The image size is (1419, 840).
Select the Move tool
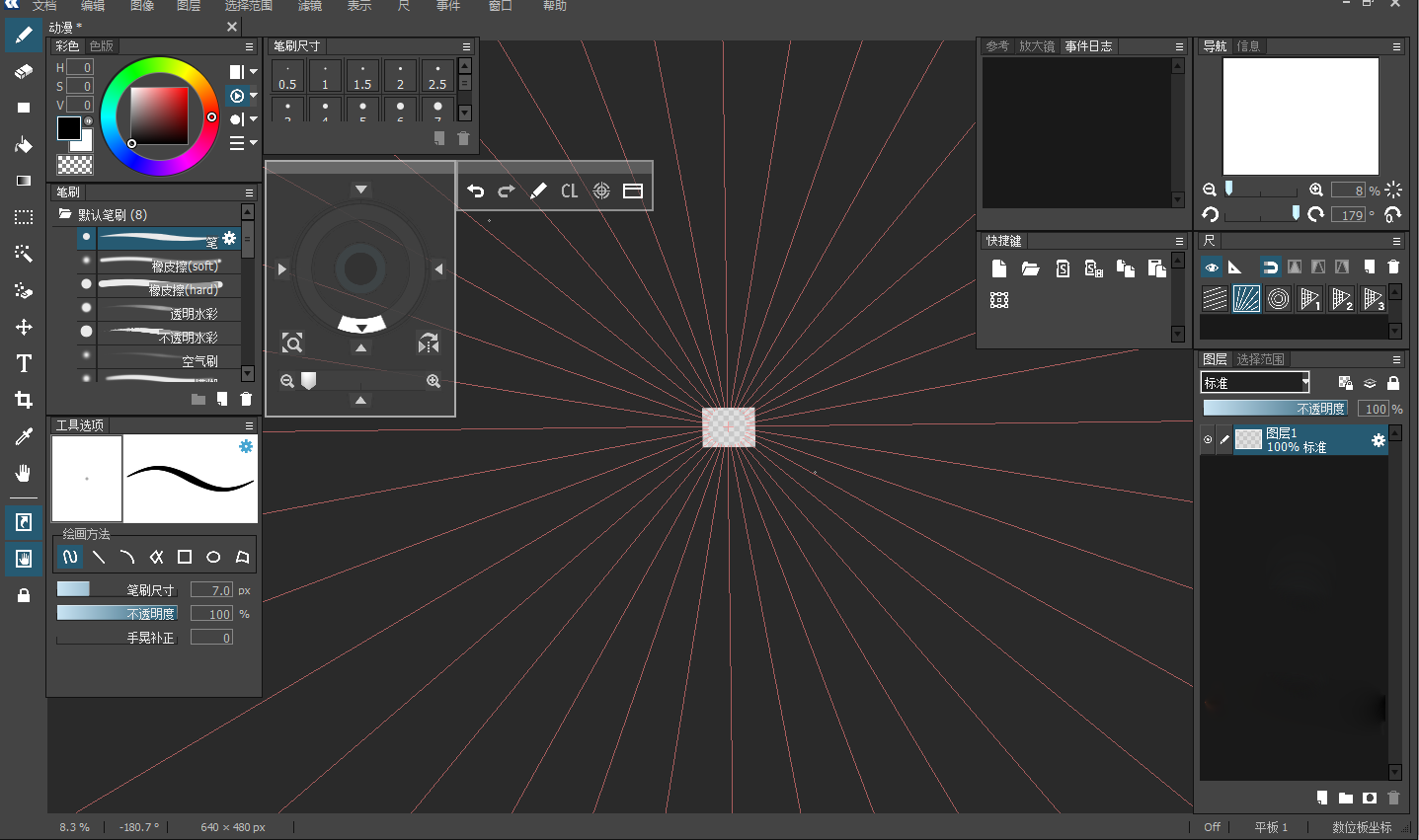[24, 327]
